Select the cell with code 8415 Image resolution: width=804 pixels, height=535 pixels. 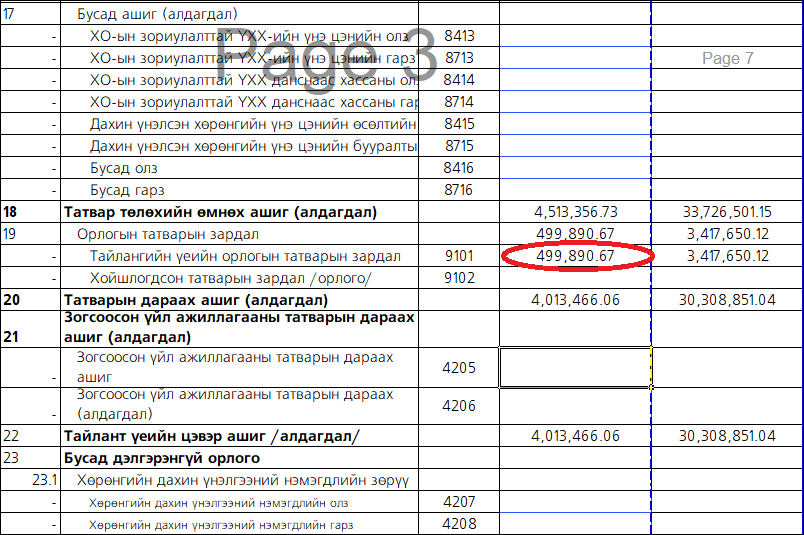(458, 124)
